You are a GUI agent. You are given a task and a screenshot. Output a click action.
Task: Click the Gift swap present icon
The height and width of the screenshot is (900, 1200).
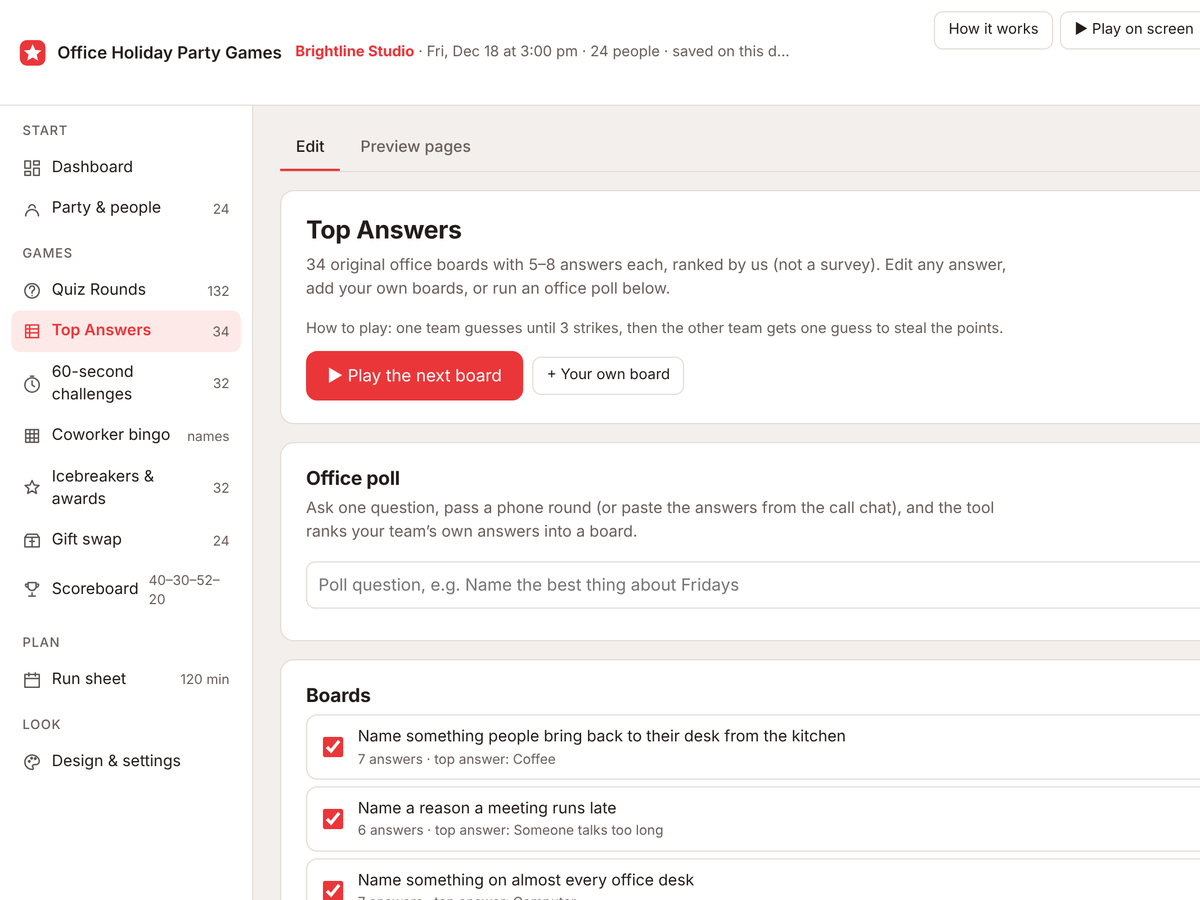coord(32,540)
